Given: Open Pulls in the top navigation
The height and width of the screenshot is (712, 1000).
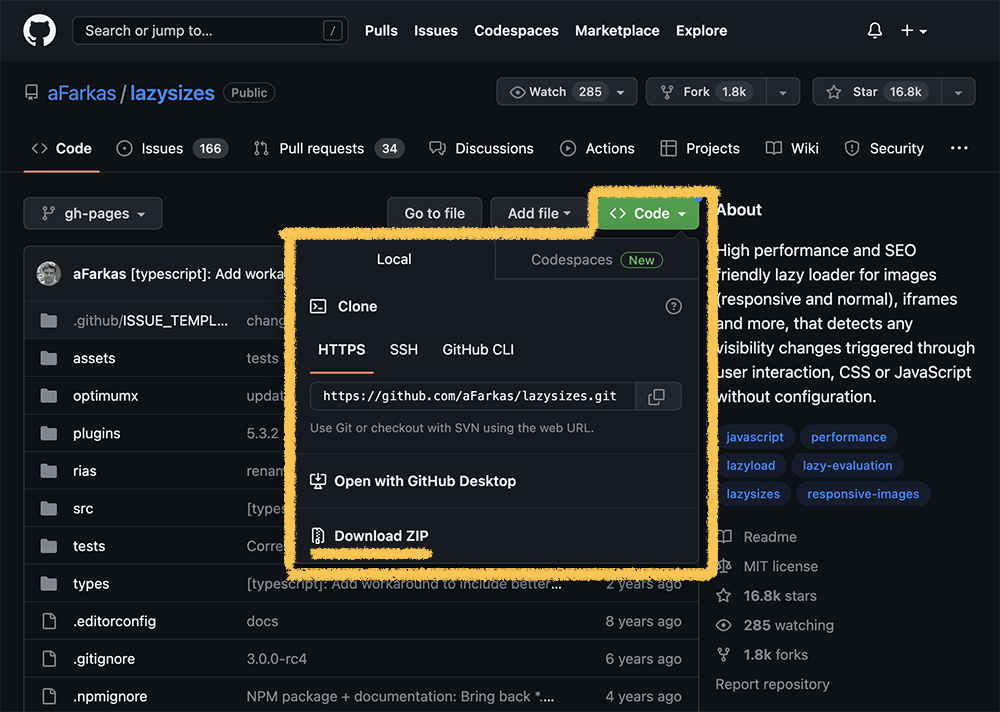Looking at the screenshot, I should 381,31.
